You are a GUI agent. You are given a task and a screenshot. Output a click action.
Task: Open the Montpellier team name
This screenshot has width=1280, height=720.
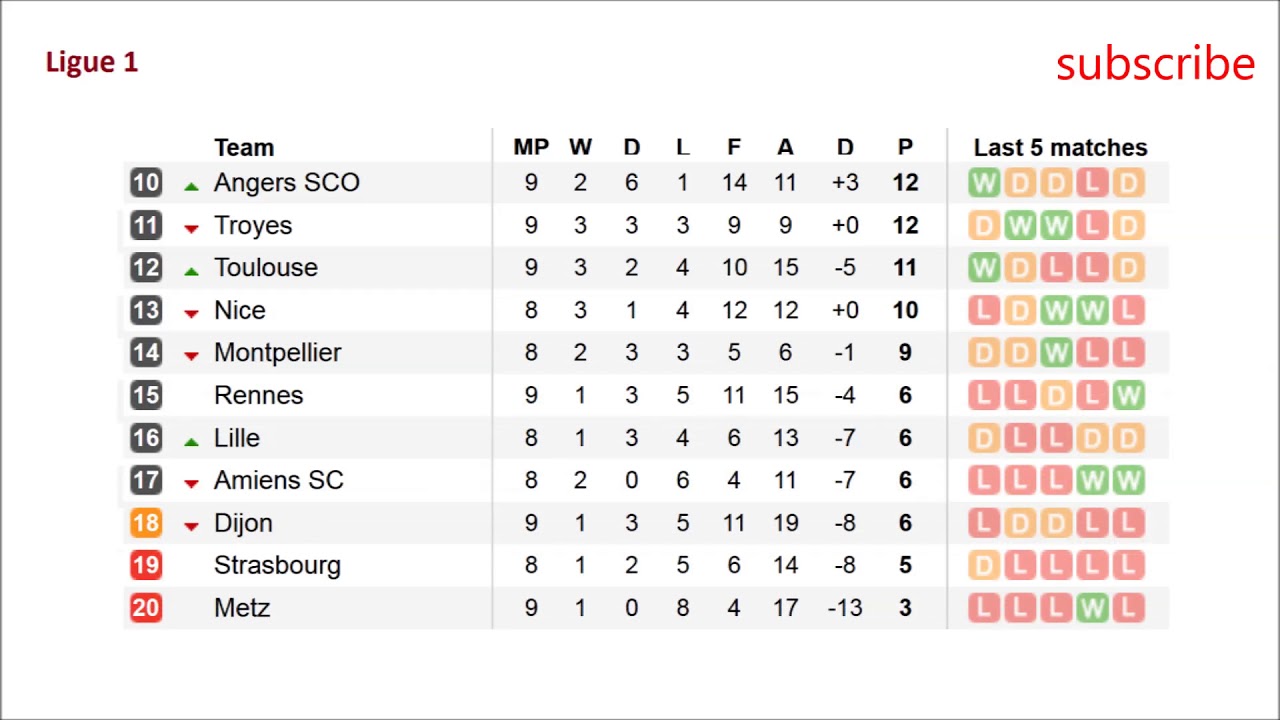coord(278,353)
